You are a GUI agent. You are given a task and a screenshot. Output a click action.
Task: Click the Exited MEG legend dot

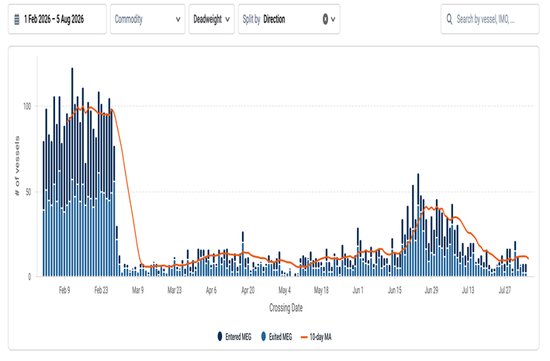pos(264,336)
